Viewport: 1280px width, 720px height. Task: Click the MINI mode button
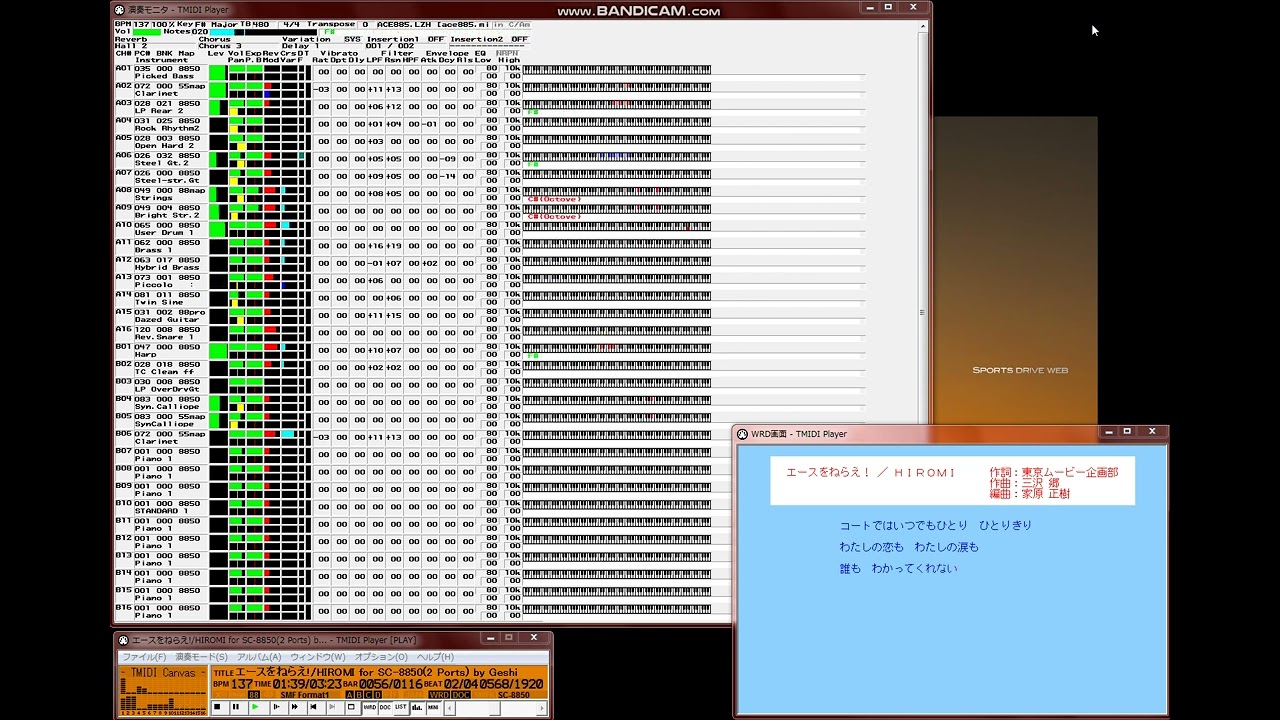(433, 707)
